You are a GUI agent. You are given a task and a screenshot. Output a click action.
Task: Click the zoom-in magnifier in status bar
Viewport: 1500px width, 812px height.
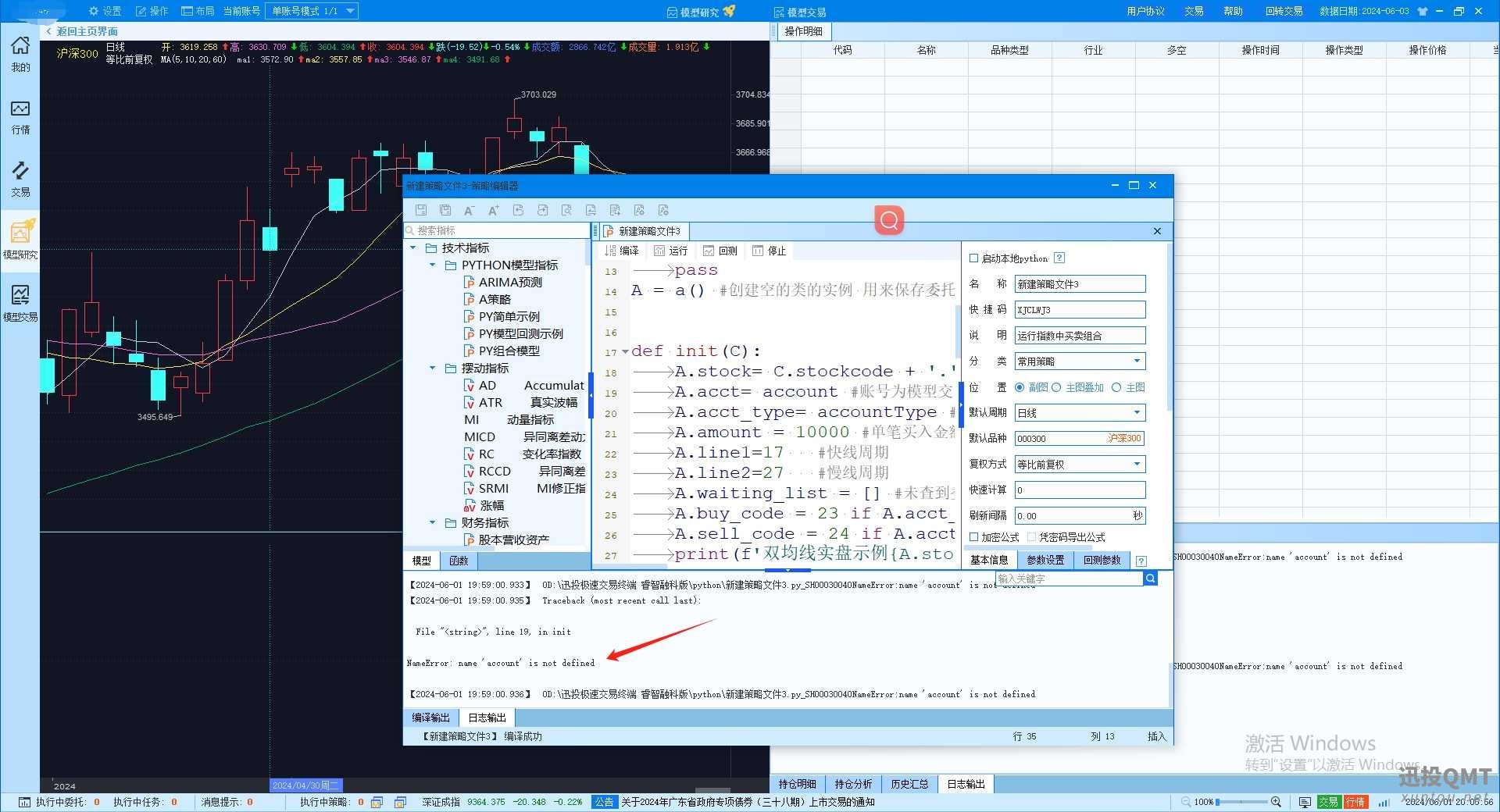coord(1276,802)
